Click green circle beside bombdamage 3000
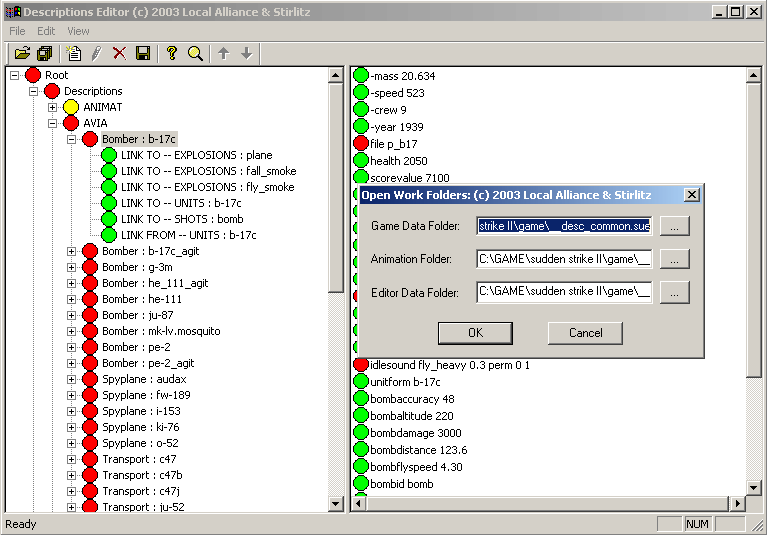767x535 pixels. (x=361, y=433)
